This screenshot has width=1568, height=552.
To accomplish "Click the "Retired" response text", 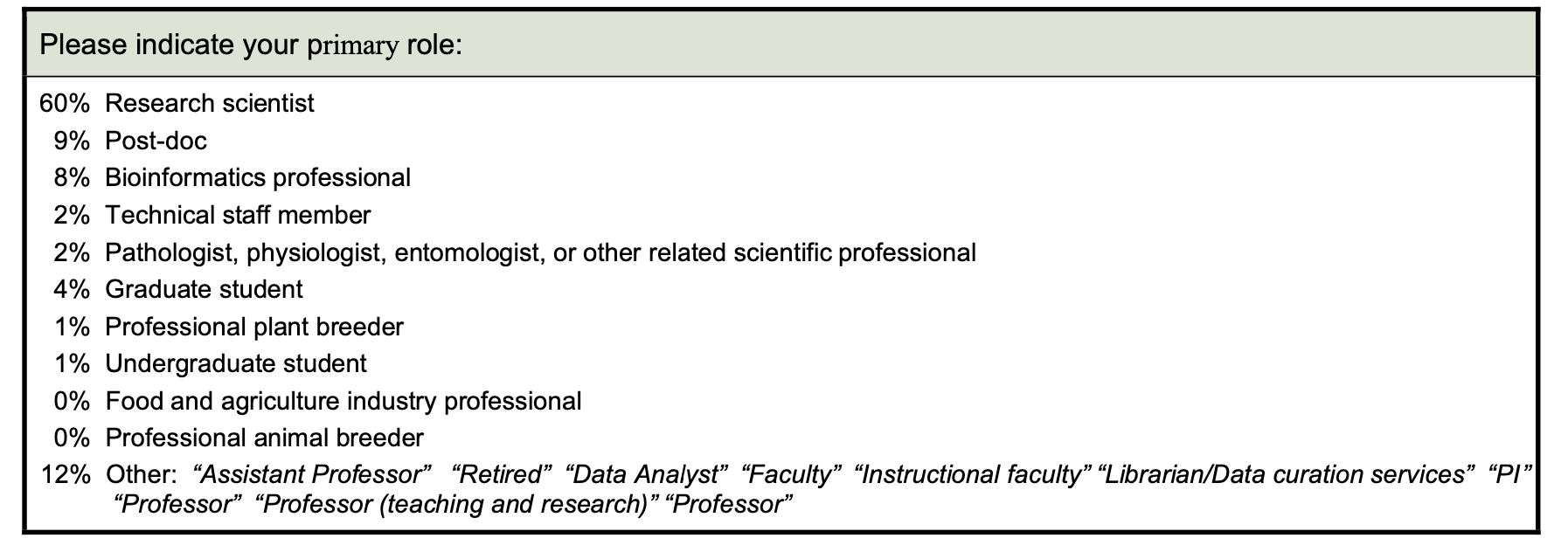I will click(501, 474).
